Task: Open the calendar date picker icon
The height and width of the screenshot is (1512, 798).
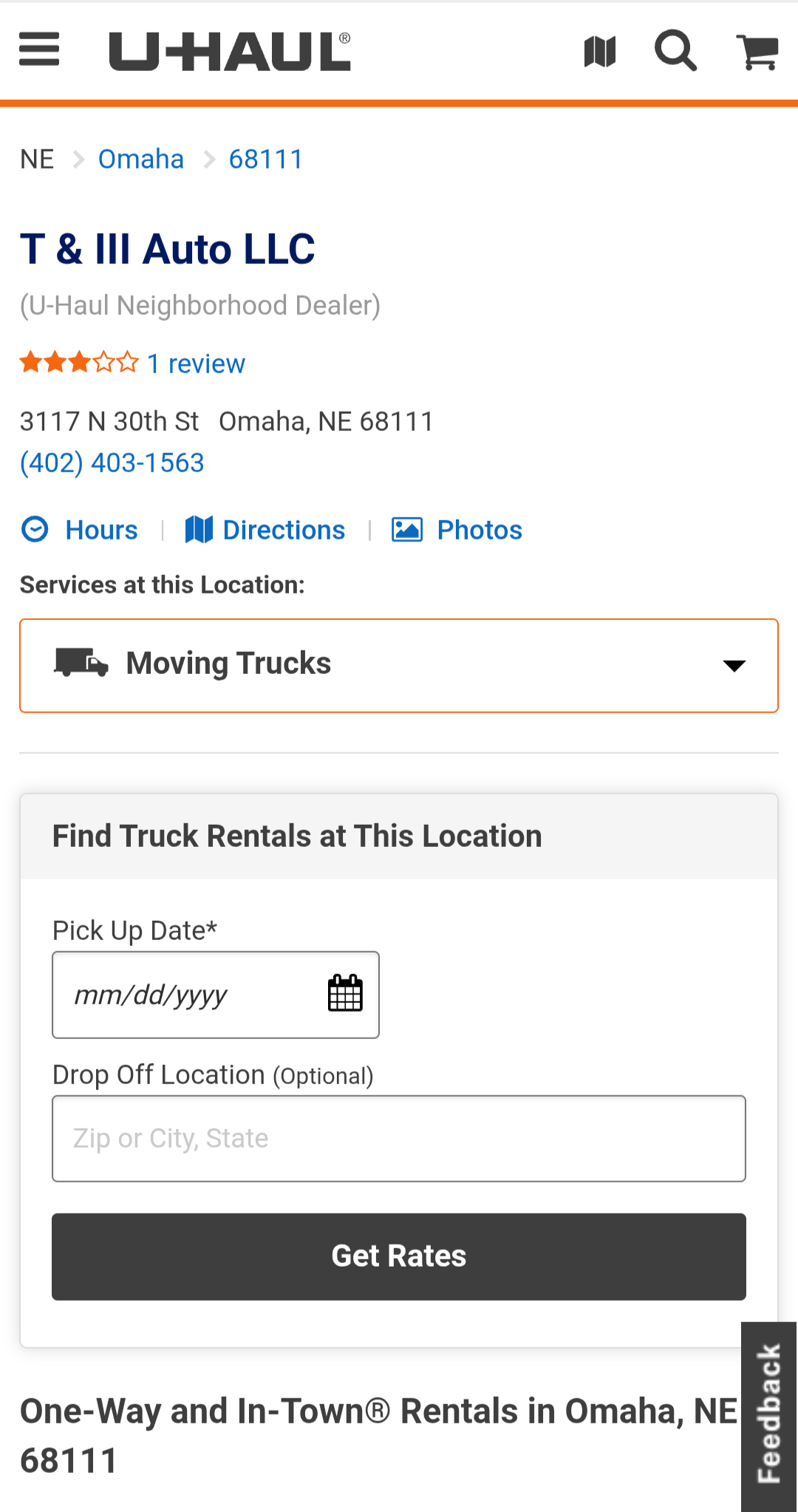Action: (345, 994)
